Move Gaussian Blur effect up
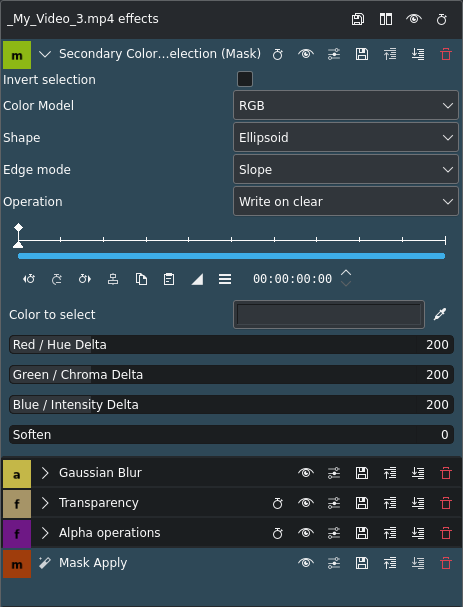Screen dimensions: 463x607 390,473
